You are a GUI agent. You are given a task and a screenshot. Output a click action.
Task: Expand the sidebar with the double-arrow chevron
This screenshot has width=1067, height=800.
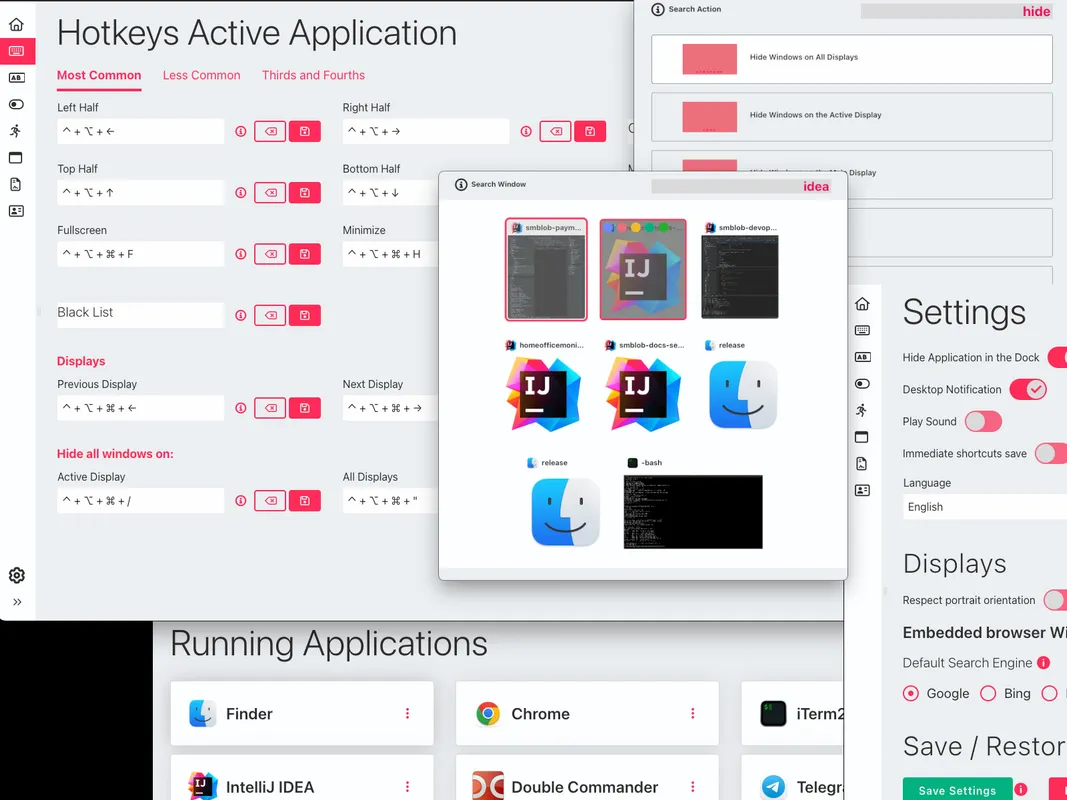coord(16,602)
